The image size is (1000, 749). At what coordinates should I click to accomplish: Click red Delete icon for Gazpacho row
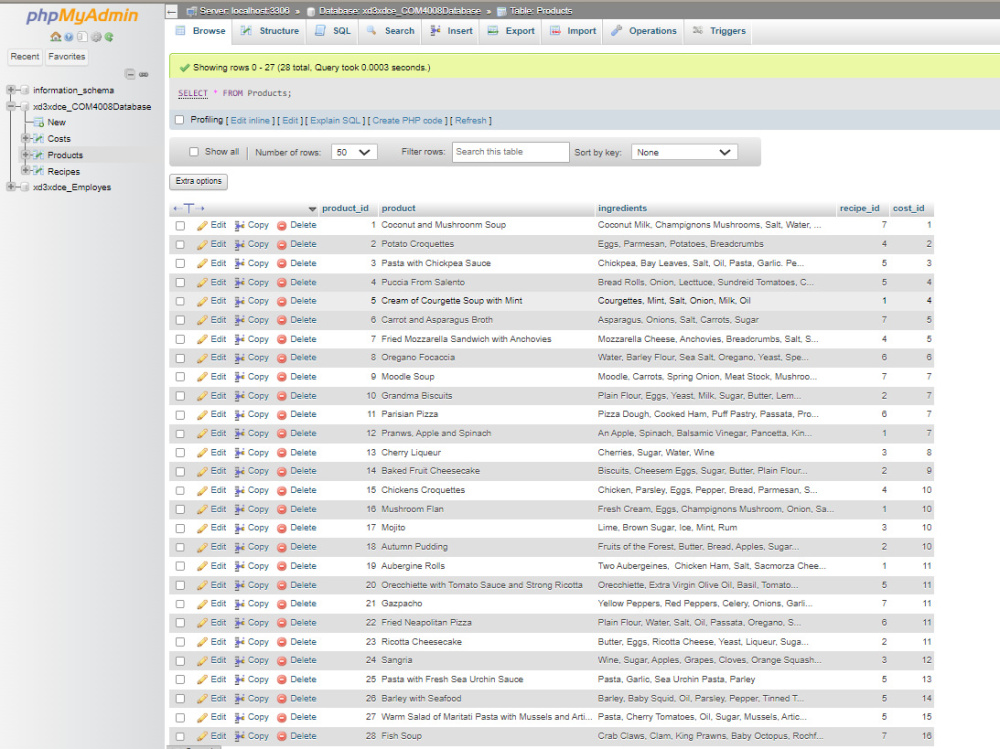(x=282, y=604)
